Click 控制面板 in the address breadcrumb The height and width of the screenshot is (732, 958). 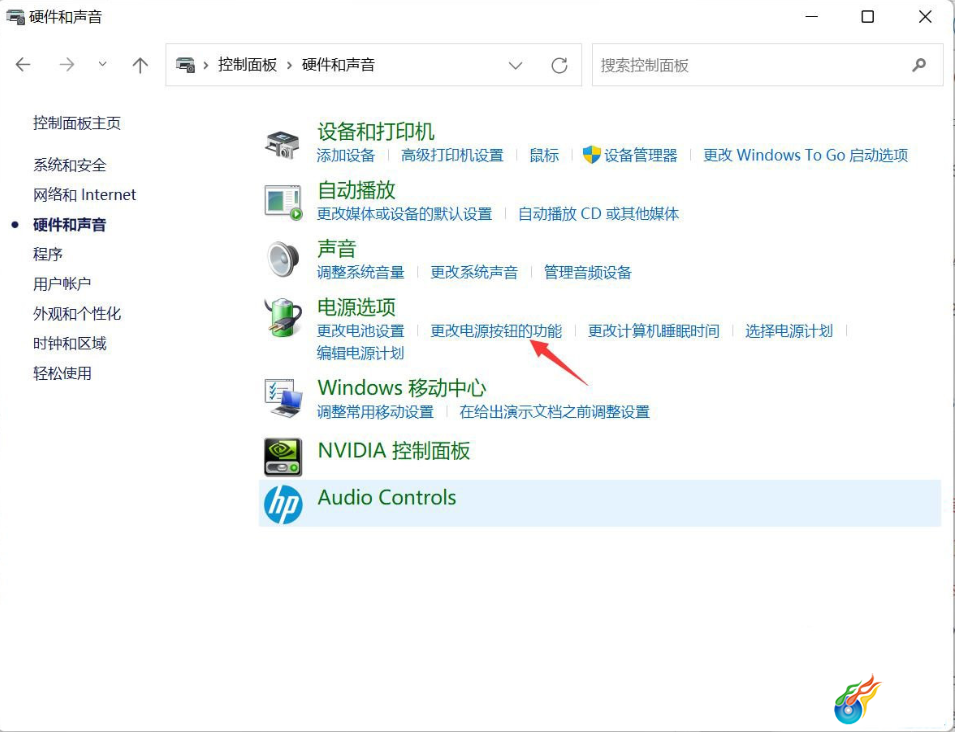point(247,65)
